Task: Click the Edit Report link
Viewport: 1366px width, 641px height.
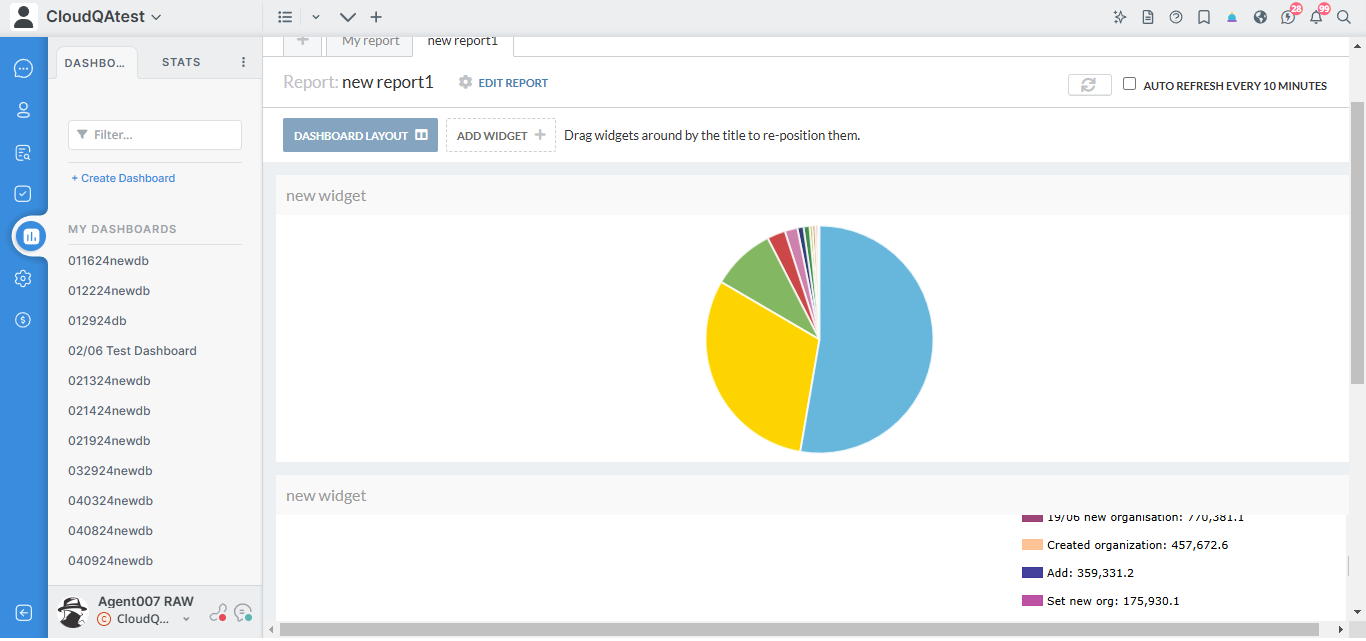Action: point(503,83)
